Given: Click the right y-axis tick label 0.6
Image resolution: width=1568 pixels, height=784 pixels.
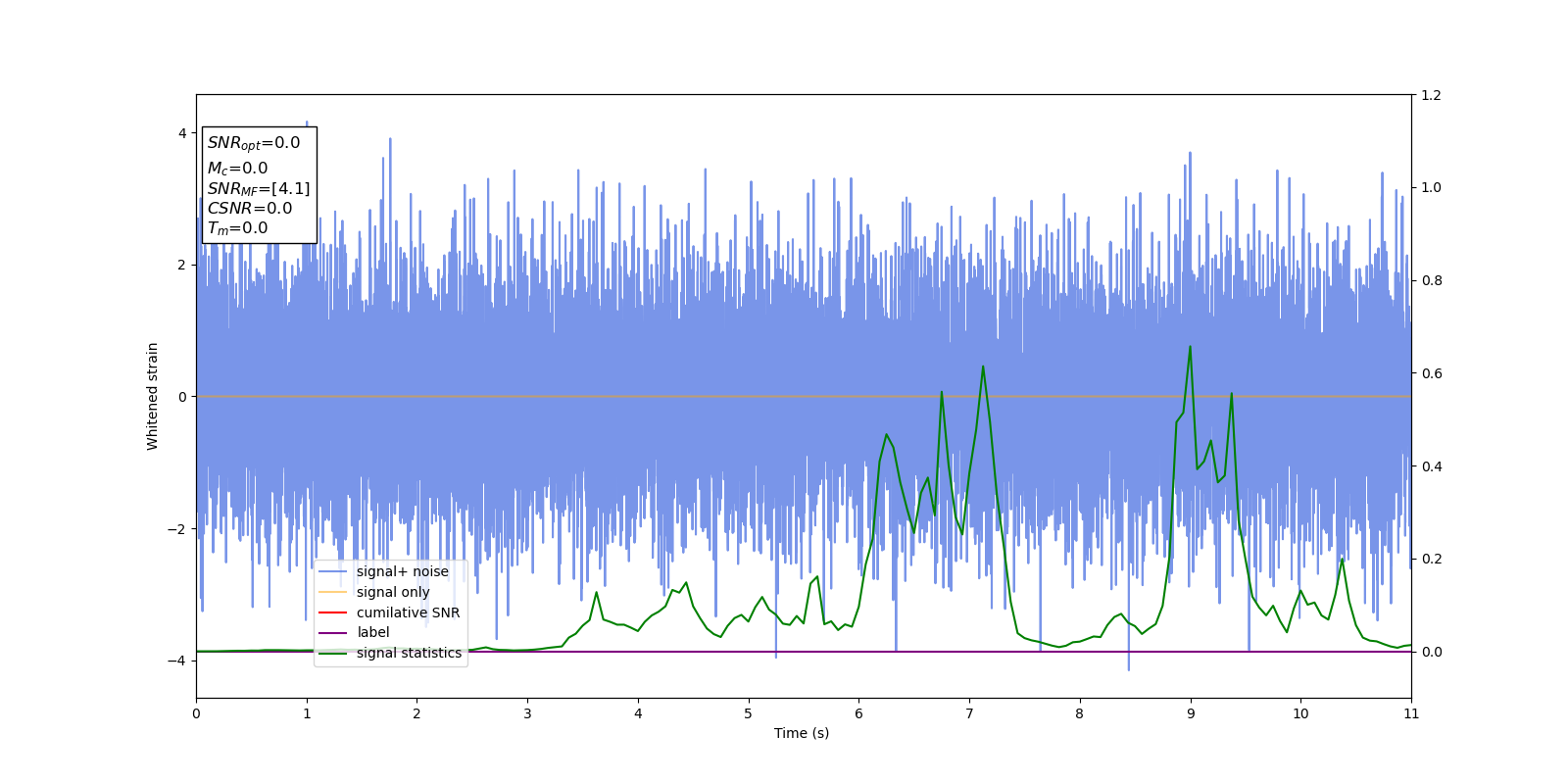Looking at the screenshot, I should click(x=1431, y=373).
